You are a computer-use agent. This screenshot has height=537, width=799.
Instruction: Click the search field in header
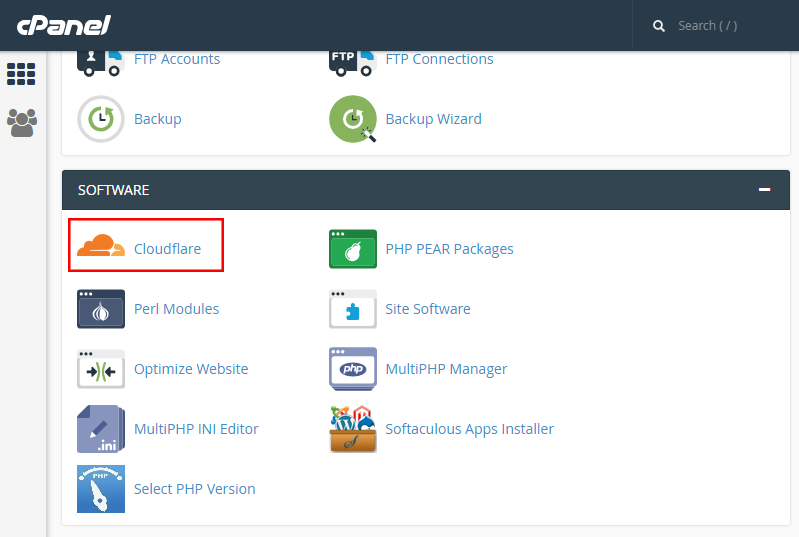click(x=720, y=26)
